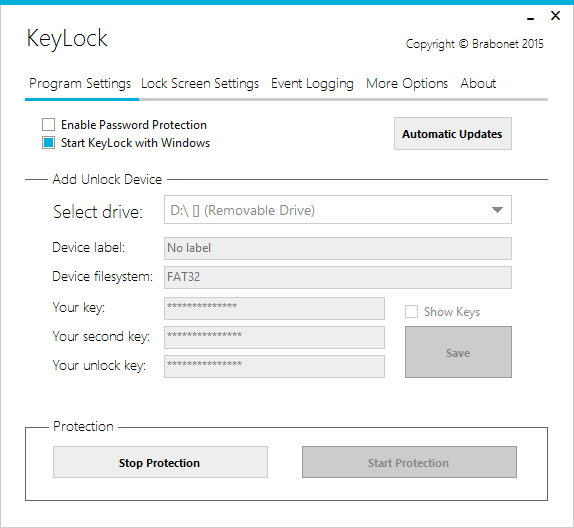The image size is (574, 528).
Task: Click the Device filesystem field showing FAT32
Action: 338,277
